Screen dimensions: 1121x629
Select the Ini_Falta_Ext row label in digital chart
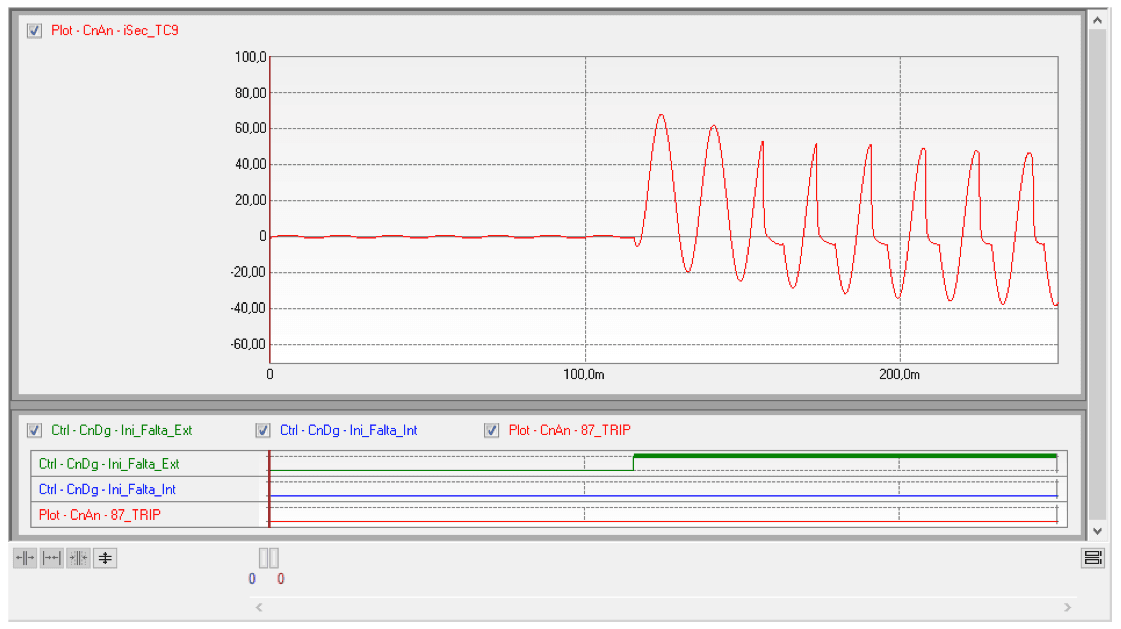coord(108,464)
